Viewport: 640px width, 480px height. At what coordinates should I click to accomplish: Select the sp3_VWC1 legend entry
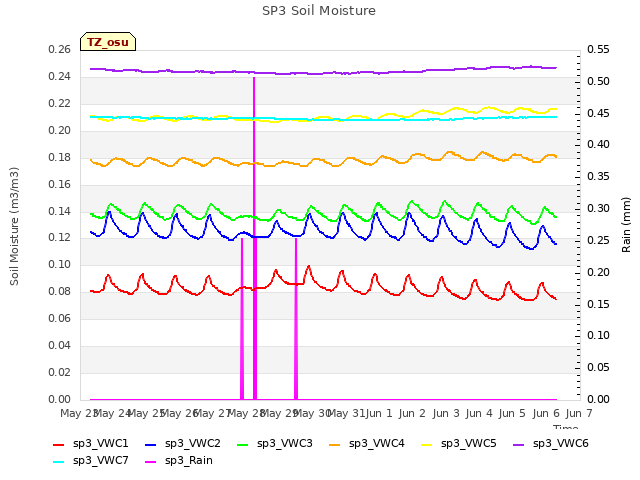pyautogui.click(x=91, y=444)
